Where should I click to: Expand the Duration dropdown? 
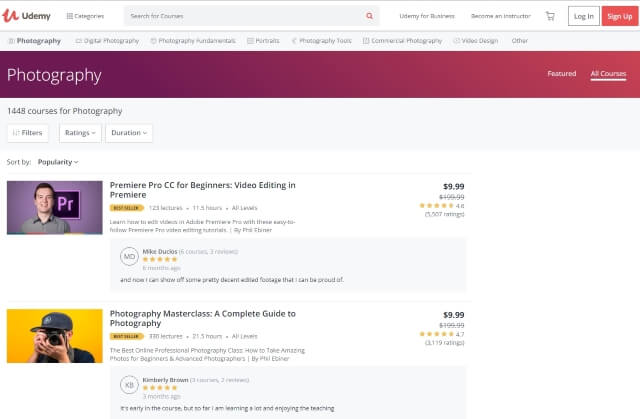click(x=129, y=133)
